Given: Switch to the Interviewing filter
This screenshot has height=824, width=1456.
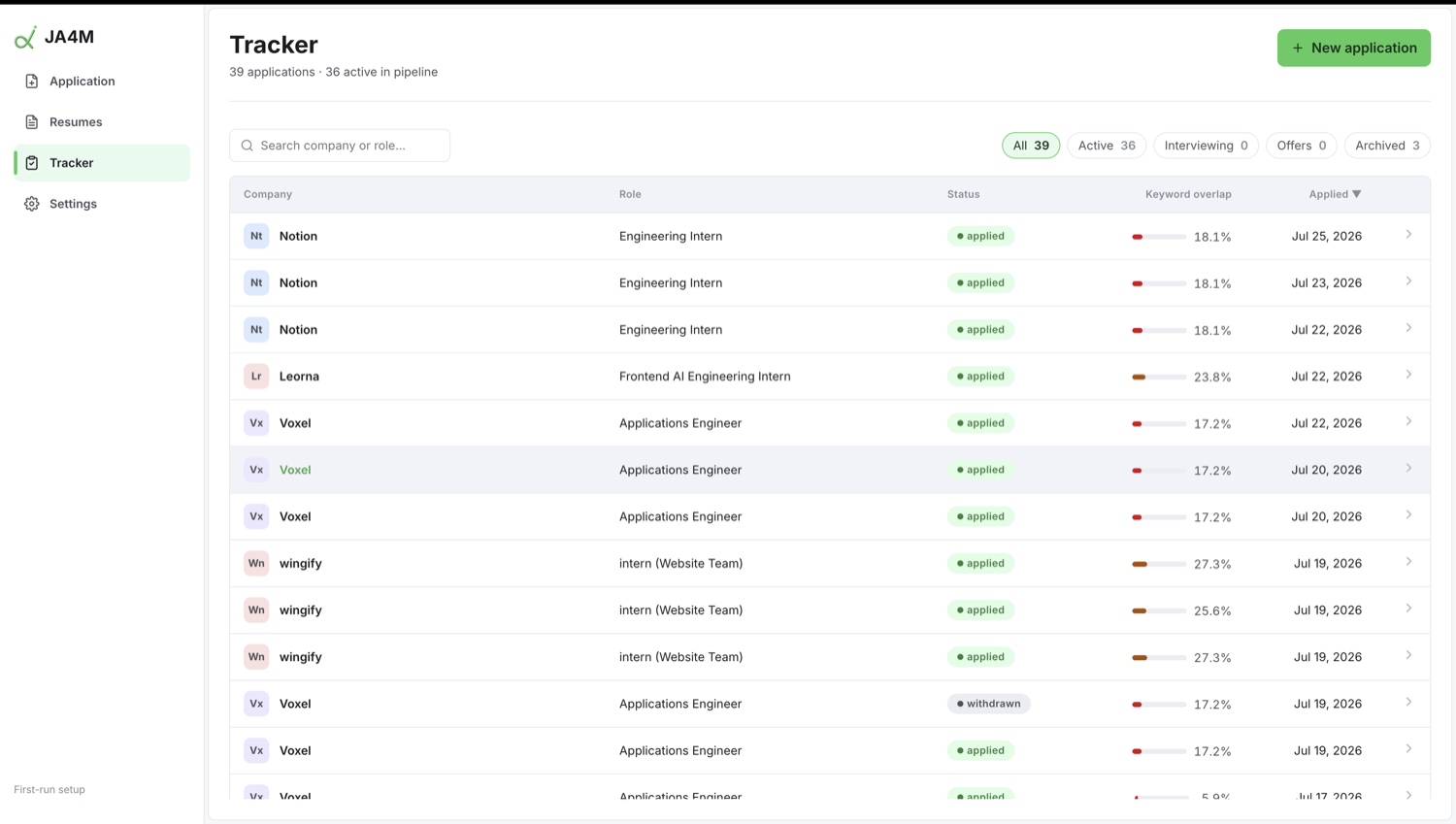Looking at the screenshot, I should [x=1206, y=146].
